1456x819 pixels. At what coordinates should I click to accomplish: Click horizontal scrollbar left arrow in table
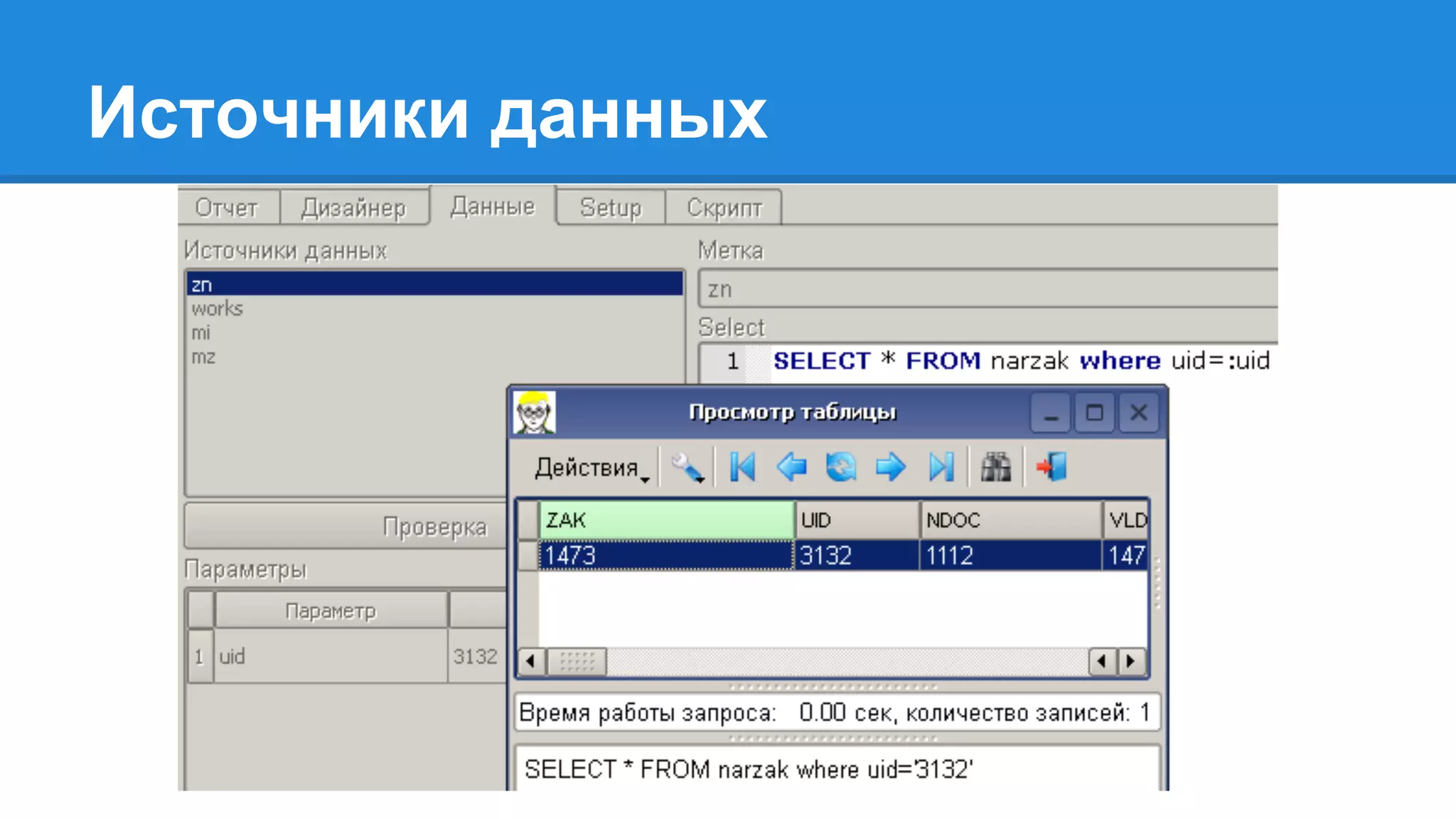click(x=530, y=662)
